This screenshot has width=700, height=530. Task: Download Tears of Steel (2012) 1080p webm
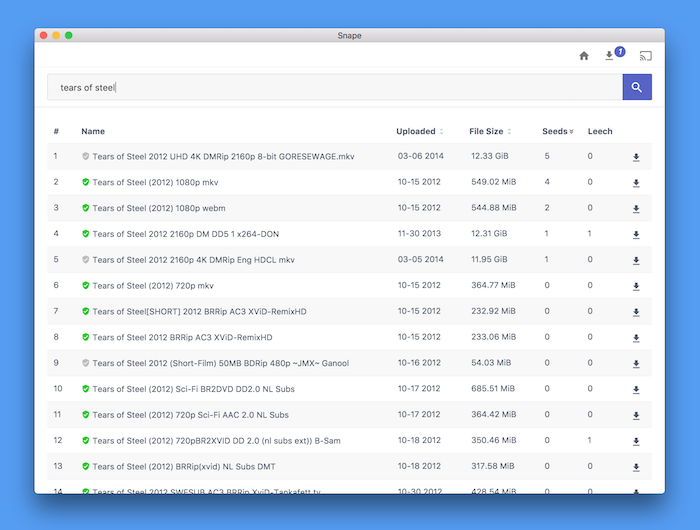coord(636,209)
